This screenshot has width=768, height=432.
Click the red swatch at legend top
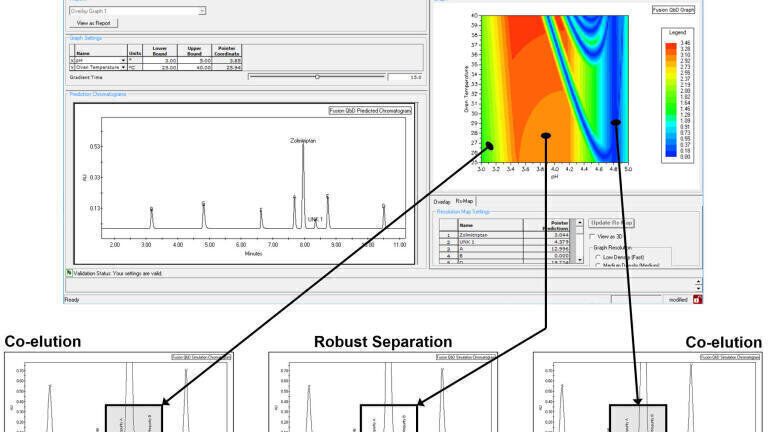(671, 46)
